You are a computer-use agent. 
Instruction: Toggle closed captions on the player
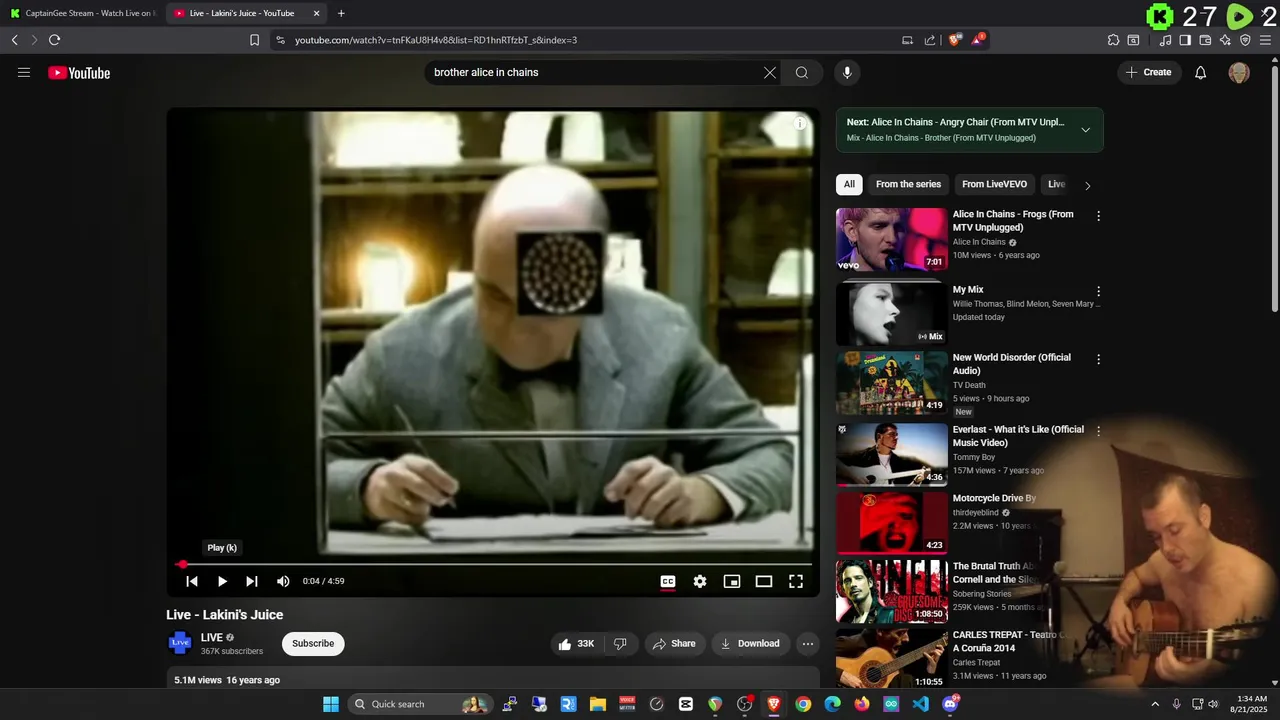point(668,581)
